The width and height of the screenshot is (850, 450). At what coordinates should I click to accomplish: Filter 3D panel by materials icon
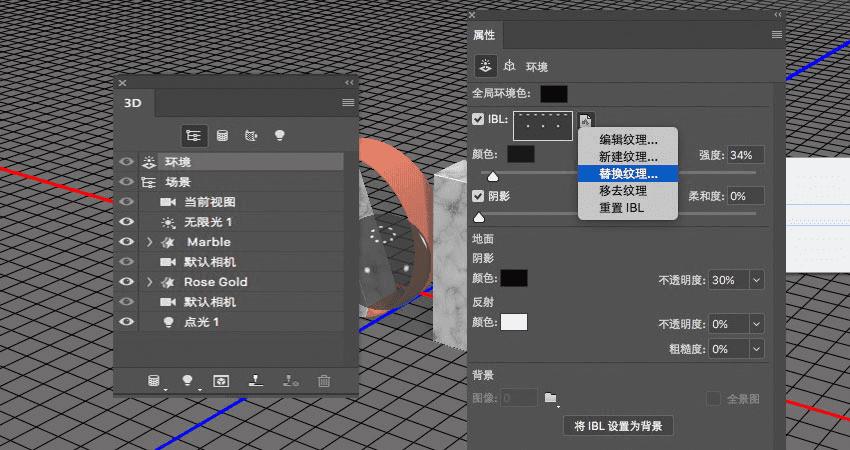(x=250, y=136)
